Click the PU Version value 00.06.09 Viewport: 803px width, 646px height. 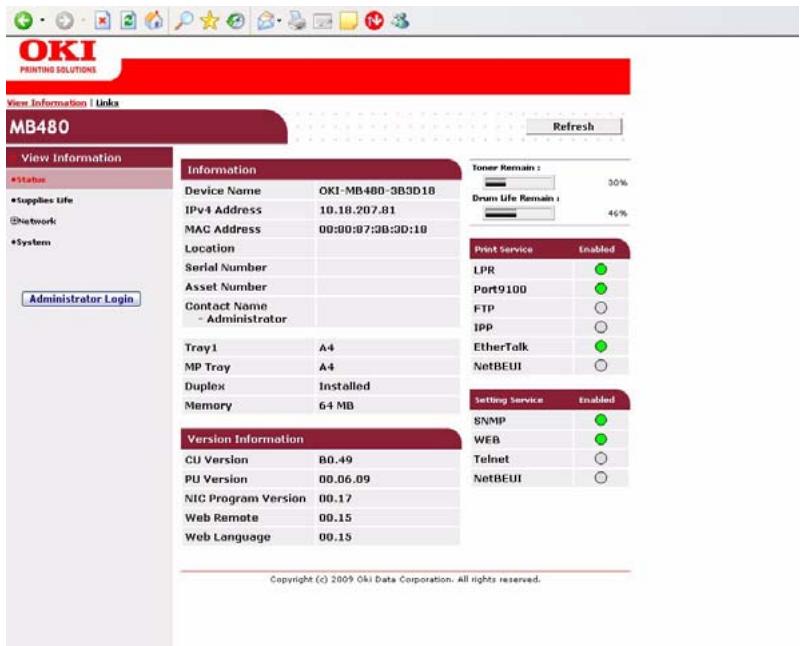coord(344,480)
